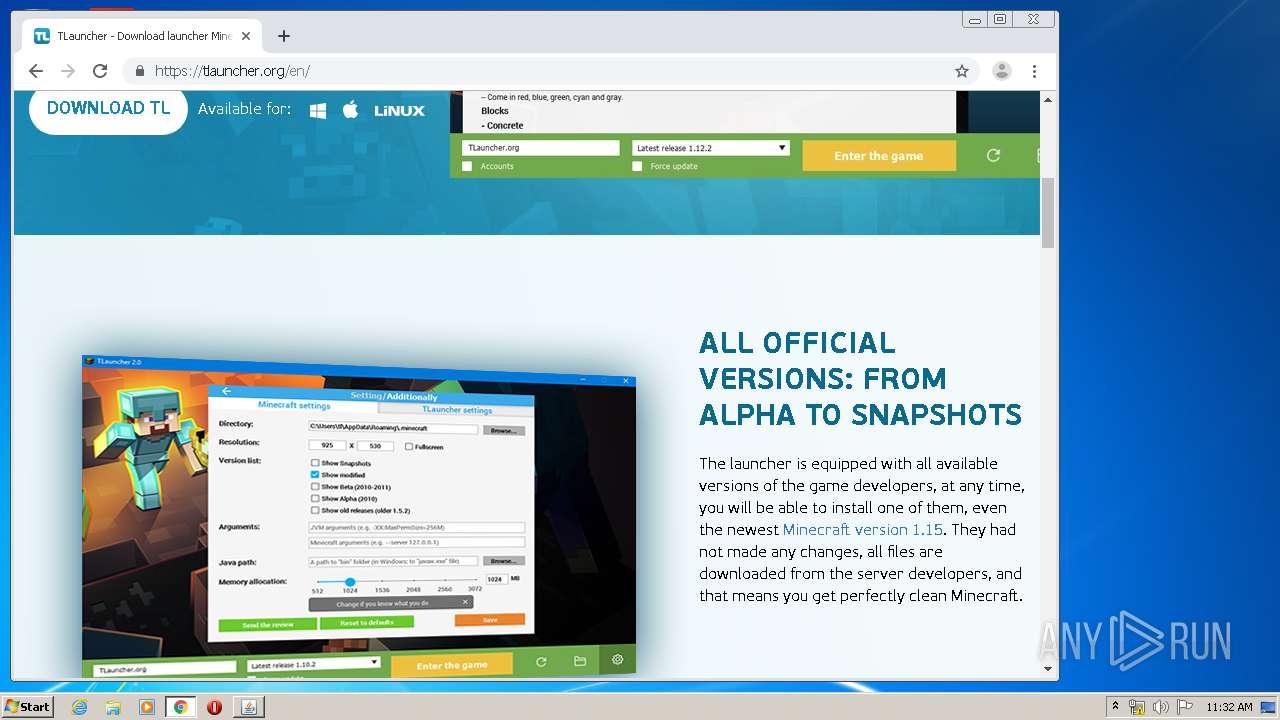Click the Minecraft arguments field

click(417, 542)
